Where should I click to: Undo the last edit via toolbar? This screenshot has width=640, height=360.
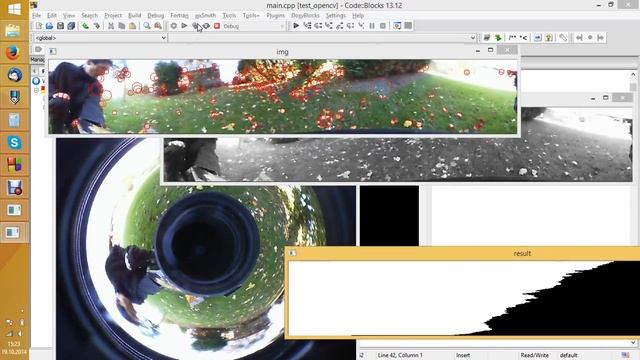coord(85,26)
